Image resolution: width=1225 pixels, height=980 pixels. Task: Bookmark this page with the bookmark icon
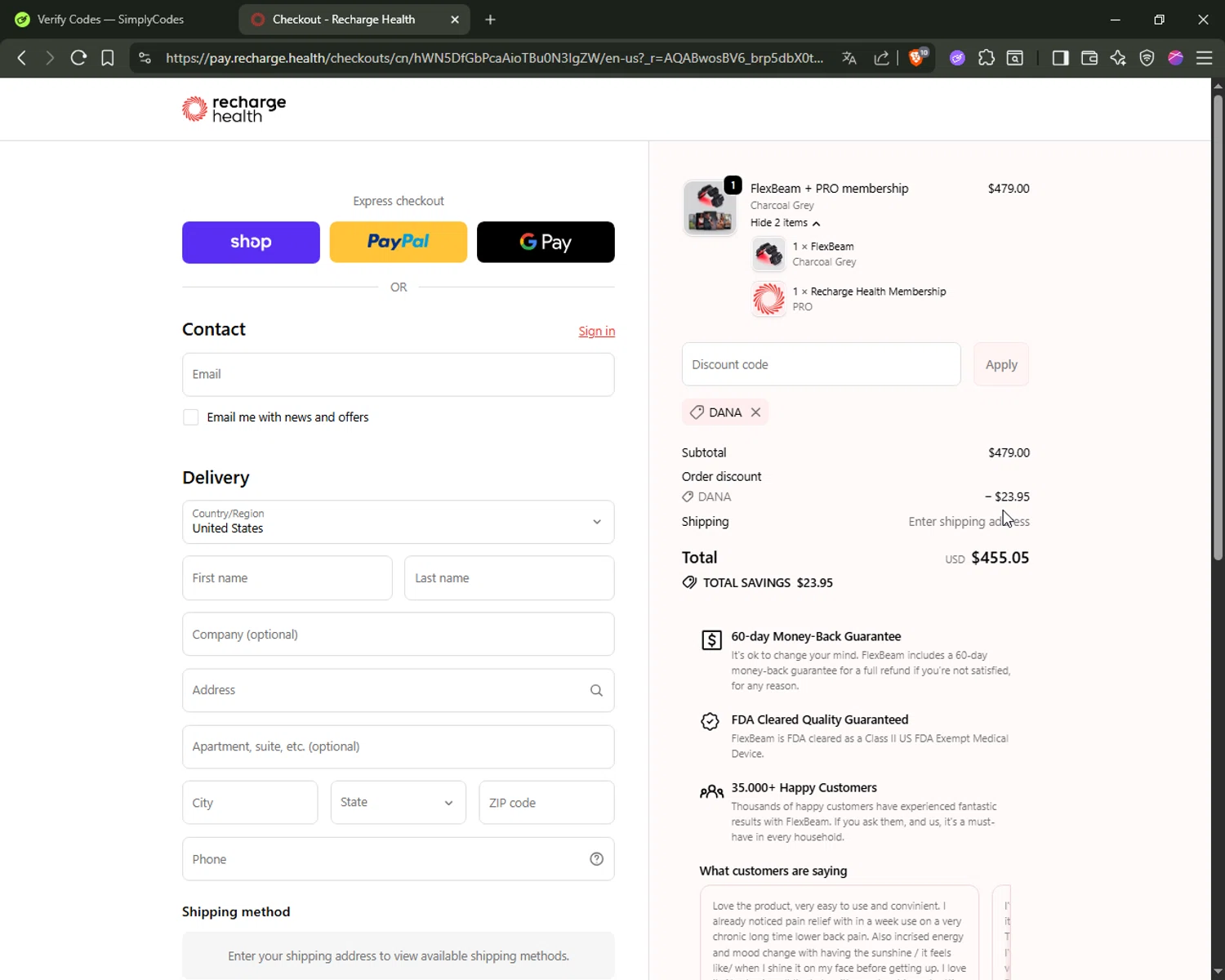click(107, 58)
